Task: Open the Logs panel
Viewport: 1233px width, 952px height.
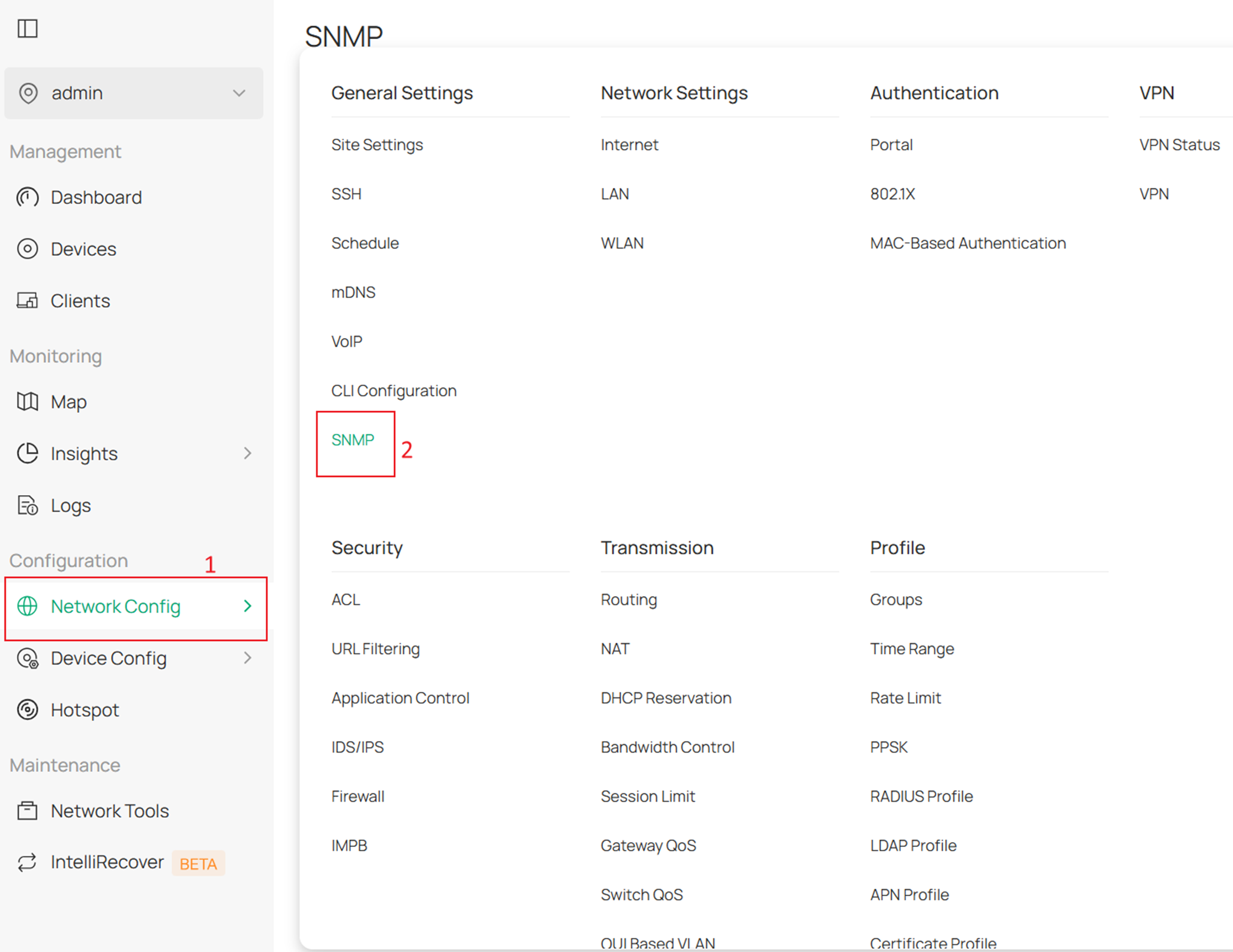Action: click(x=70, y=505)
